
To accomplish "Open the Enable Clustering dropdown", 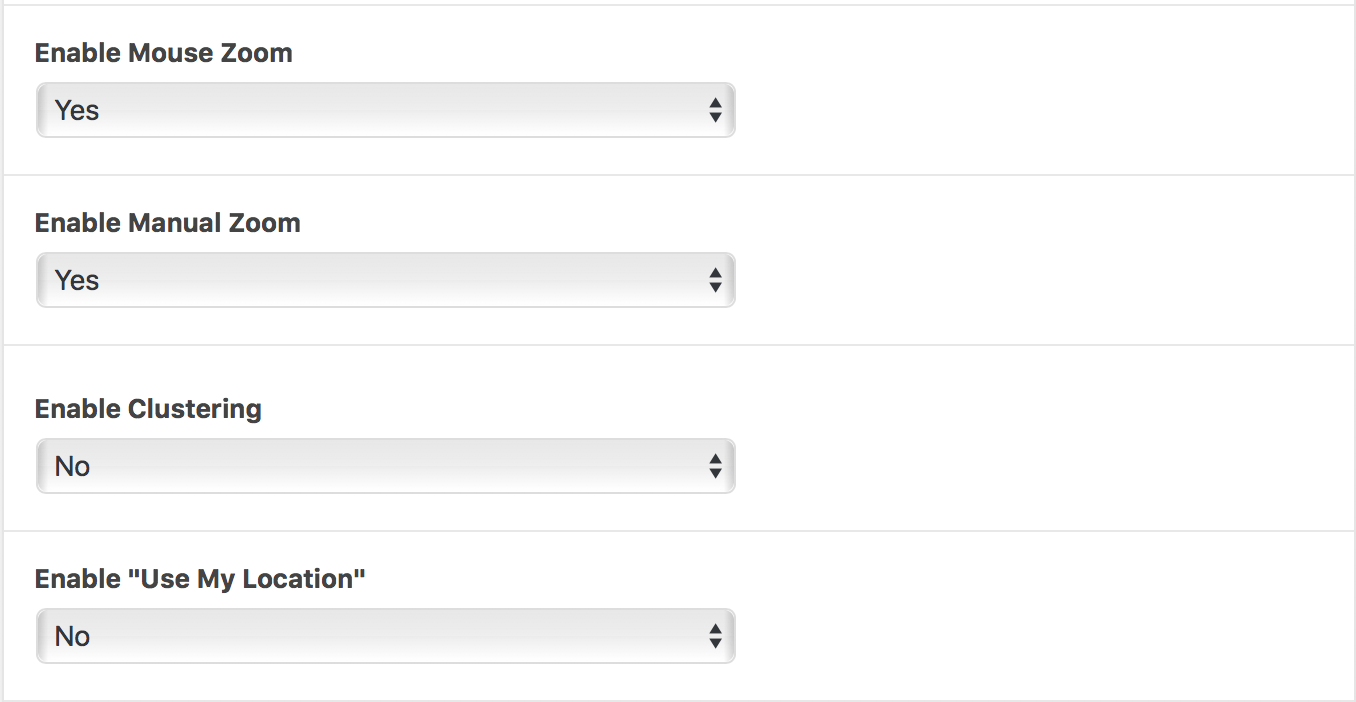I will pos(385,466).
